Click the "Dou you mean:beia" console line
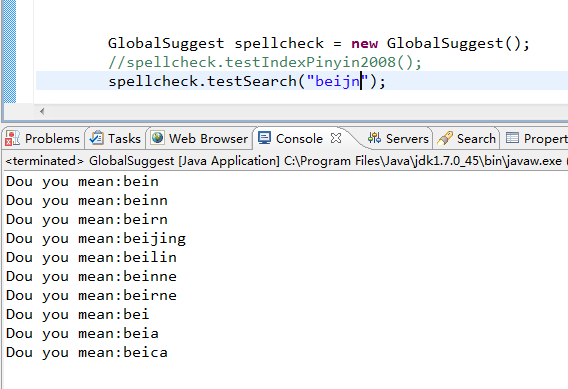Image resolution: width=568 pixels, height=389 pixels. coord(82,334)
